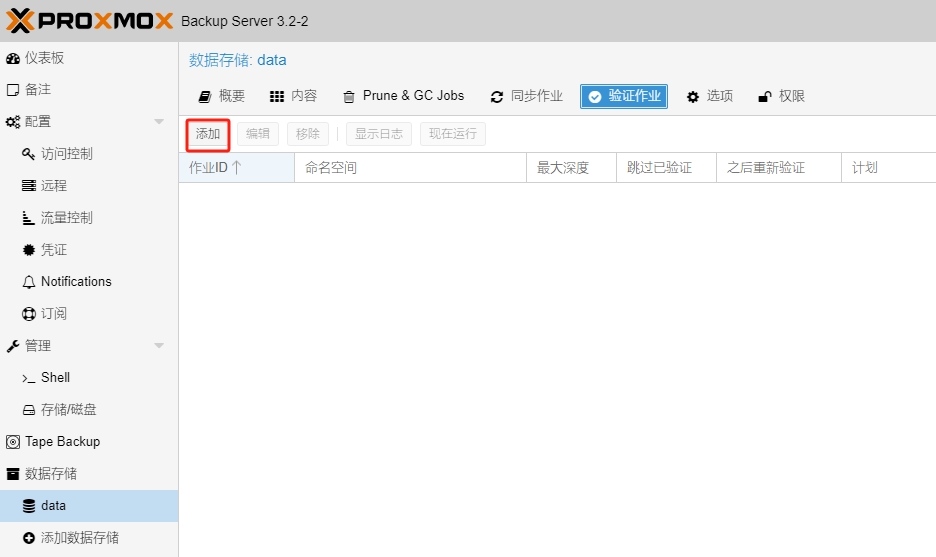This screenshot has width=936, height=557.
Task: Switch to 概要 summary tab
Action: [221, 96]
